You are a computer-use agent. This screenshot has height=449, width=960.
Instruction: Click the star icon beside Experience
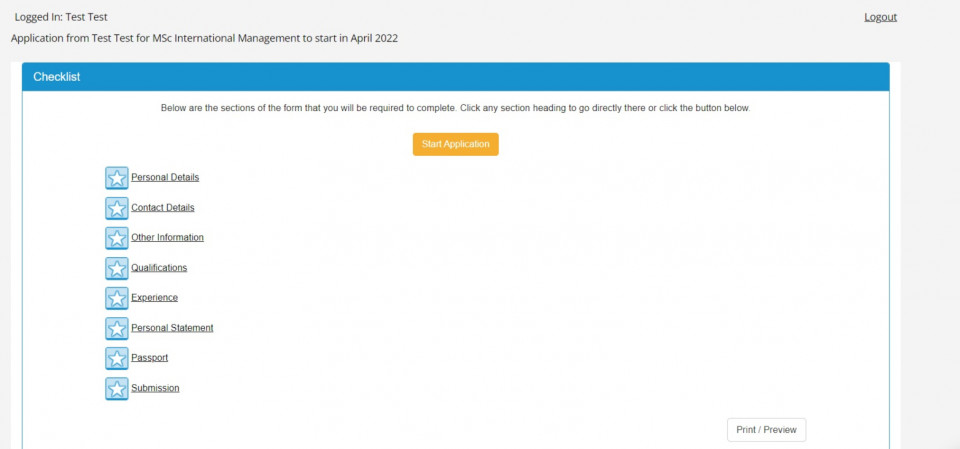116,298
